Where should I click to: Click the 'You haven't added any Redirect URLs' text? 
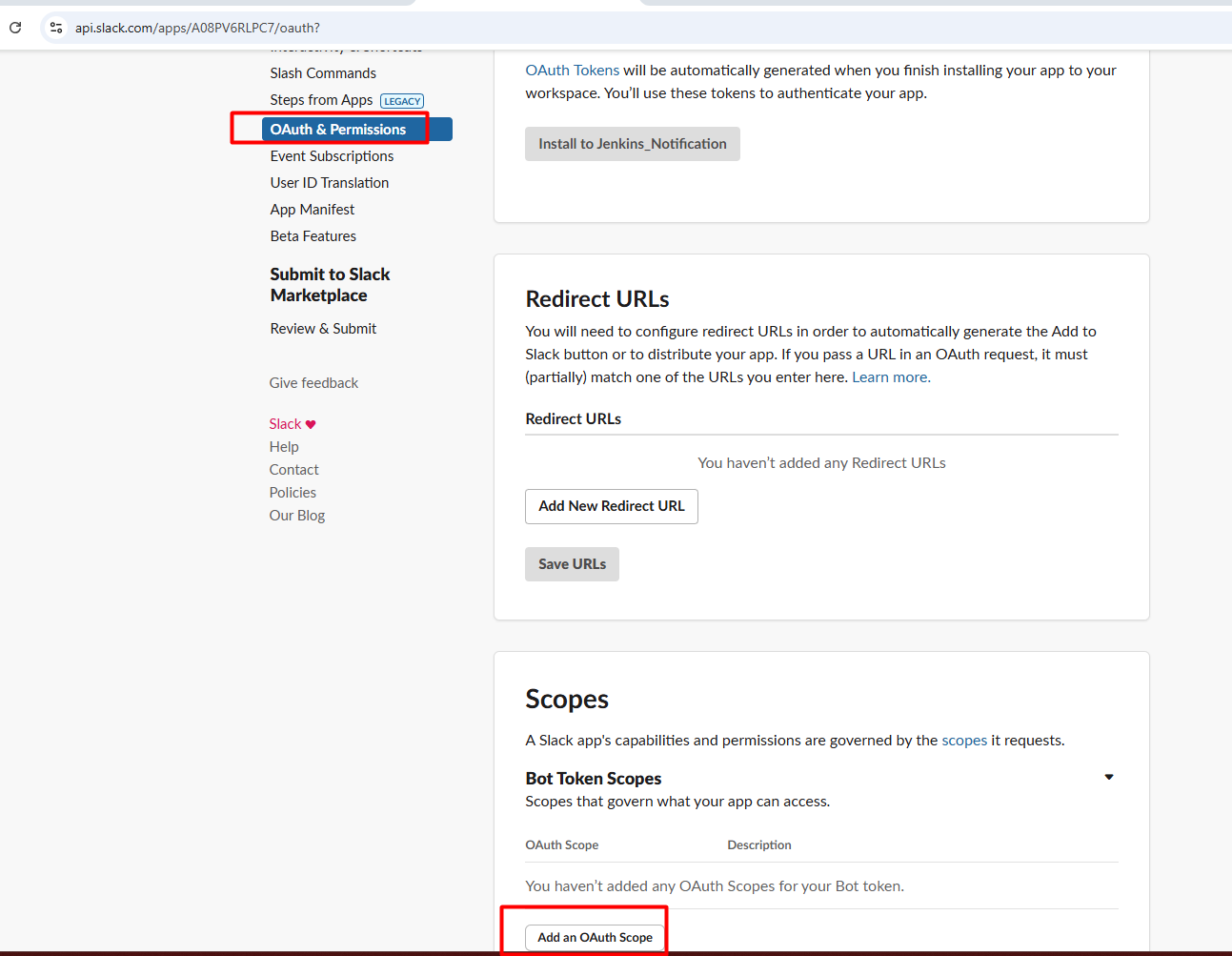821,463
